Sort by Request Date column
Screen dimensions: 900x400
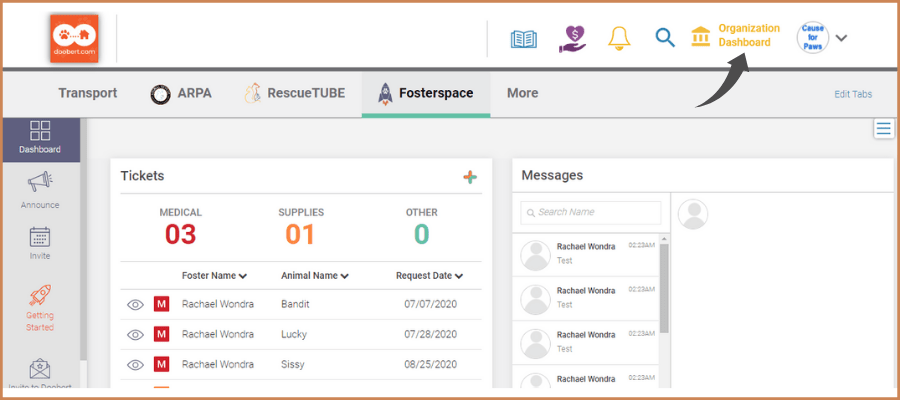tap(429, 275)
